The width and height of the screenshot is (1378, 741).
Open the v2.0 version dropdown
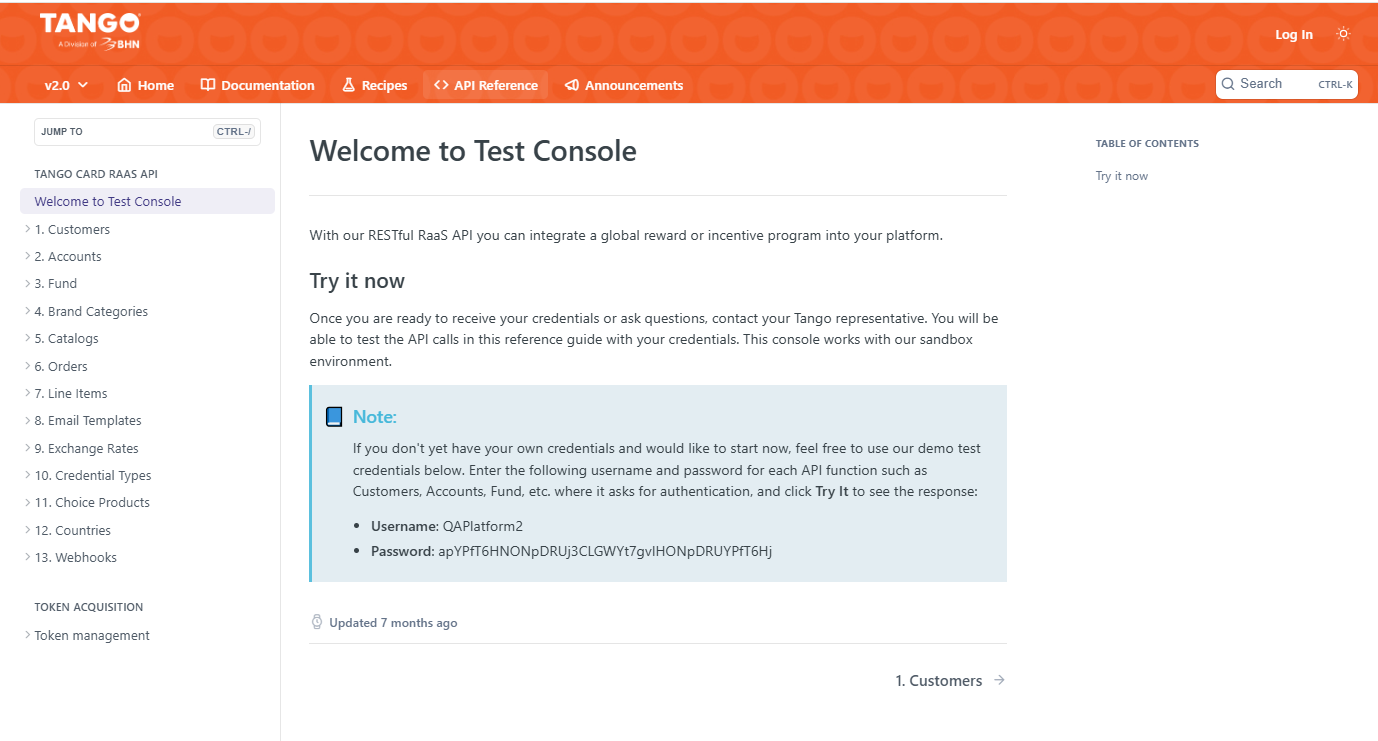[66, 85]
